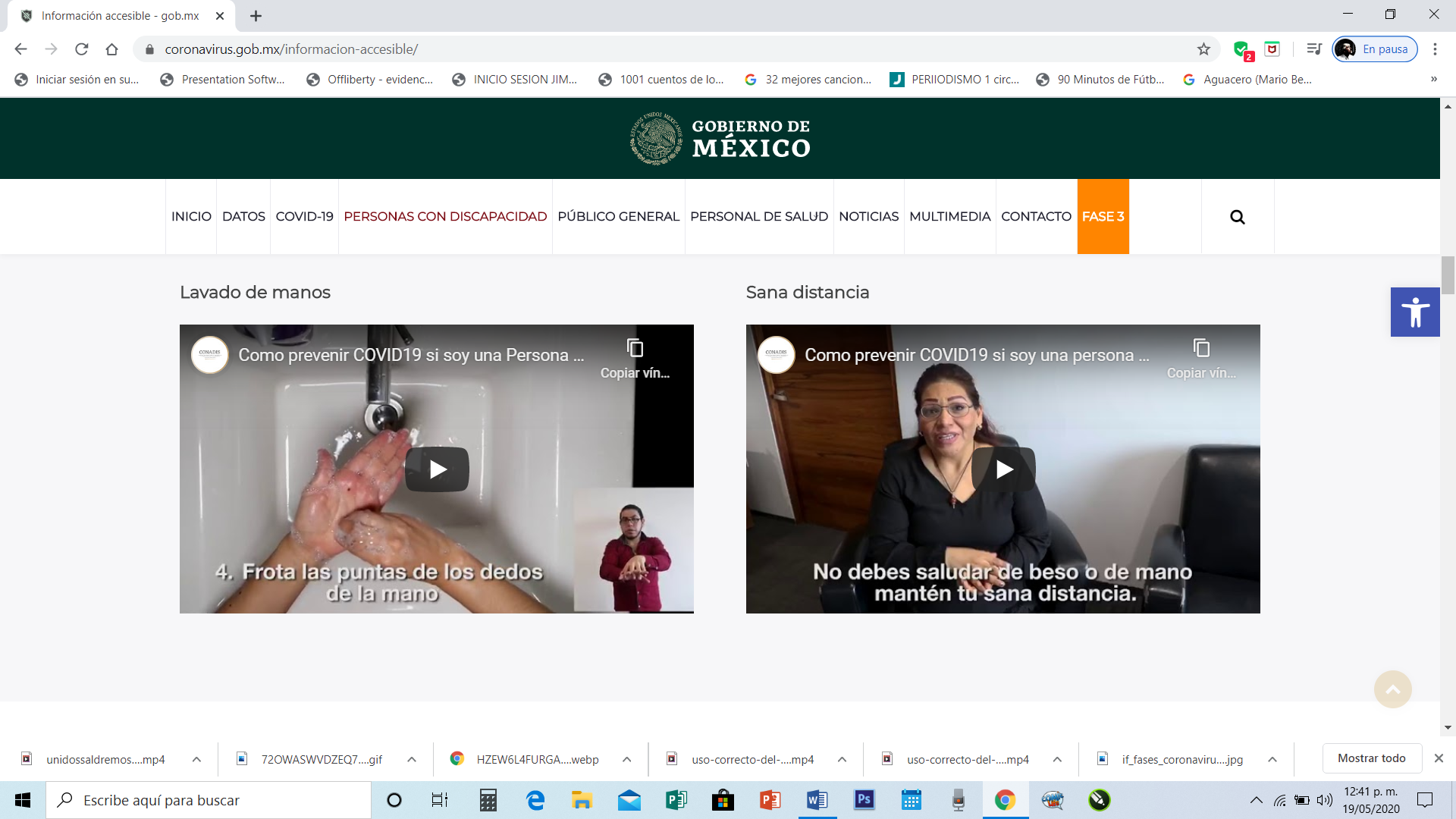
Task: Click Windows taskbar search box
Action: [x=209, y=800]
